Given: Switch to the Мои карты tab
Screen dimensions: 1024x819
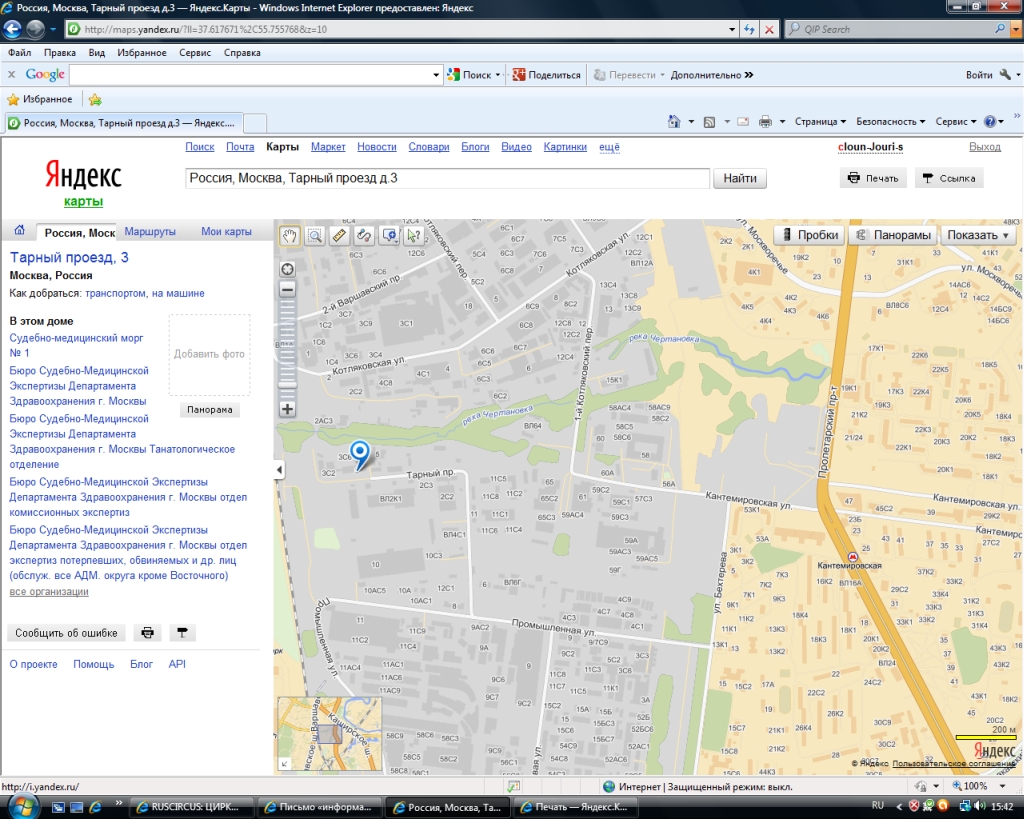Looking at the screenshot, I should click(226, 231).
